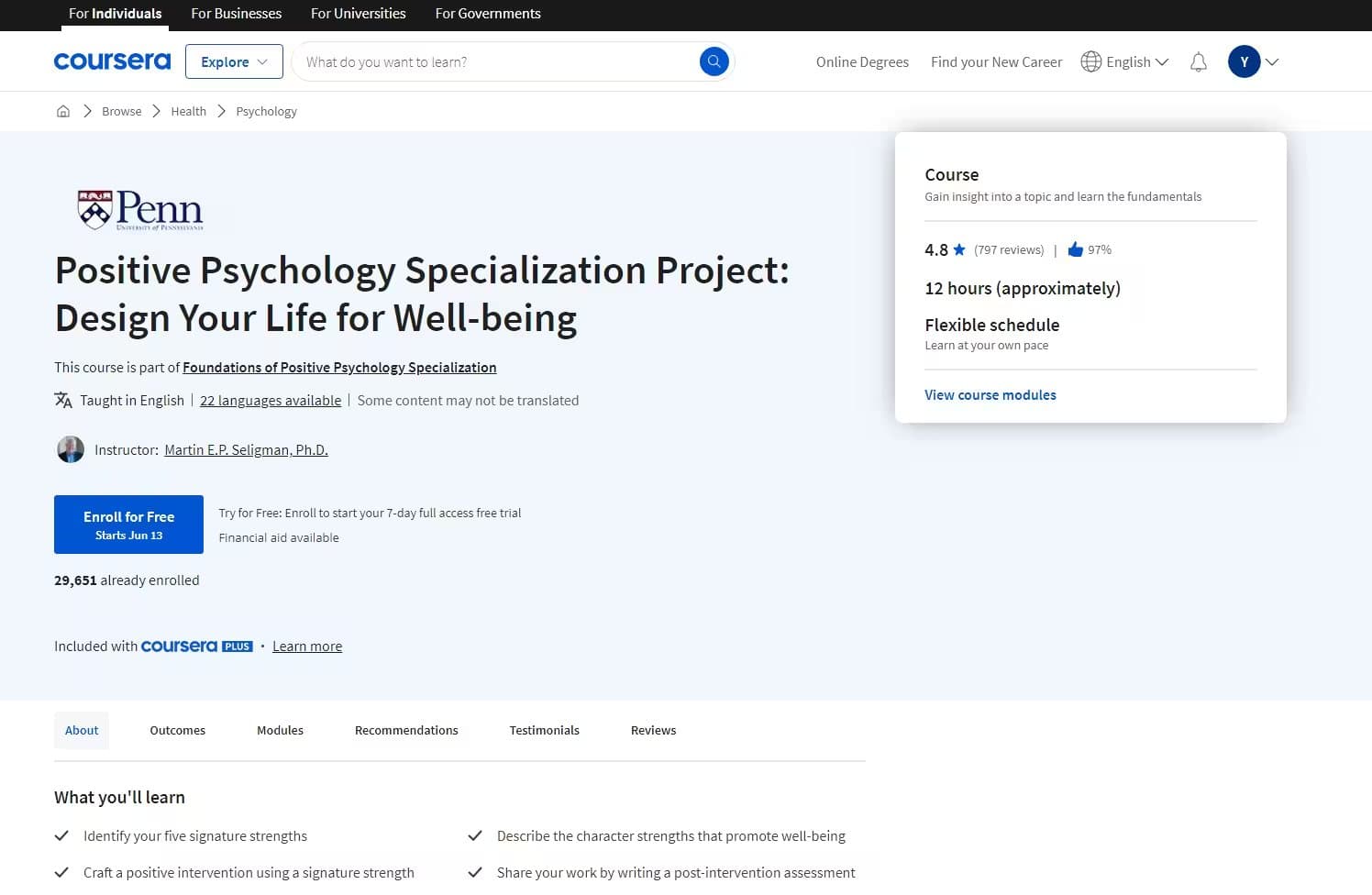
Task: Click 'Share your work by writing' item
Action: coord(676,872)
